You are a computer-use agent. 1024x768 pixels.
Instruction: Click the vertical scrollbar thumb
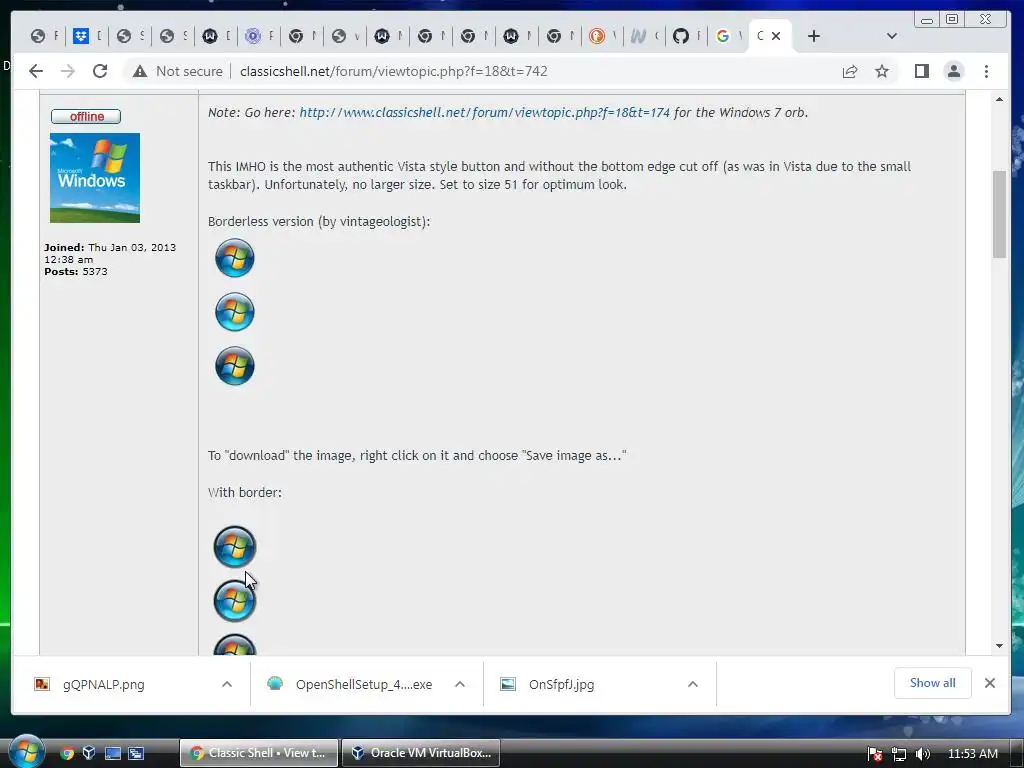[x=999, y=214]
